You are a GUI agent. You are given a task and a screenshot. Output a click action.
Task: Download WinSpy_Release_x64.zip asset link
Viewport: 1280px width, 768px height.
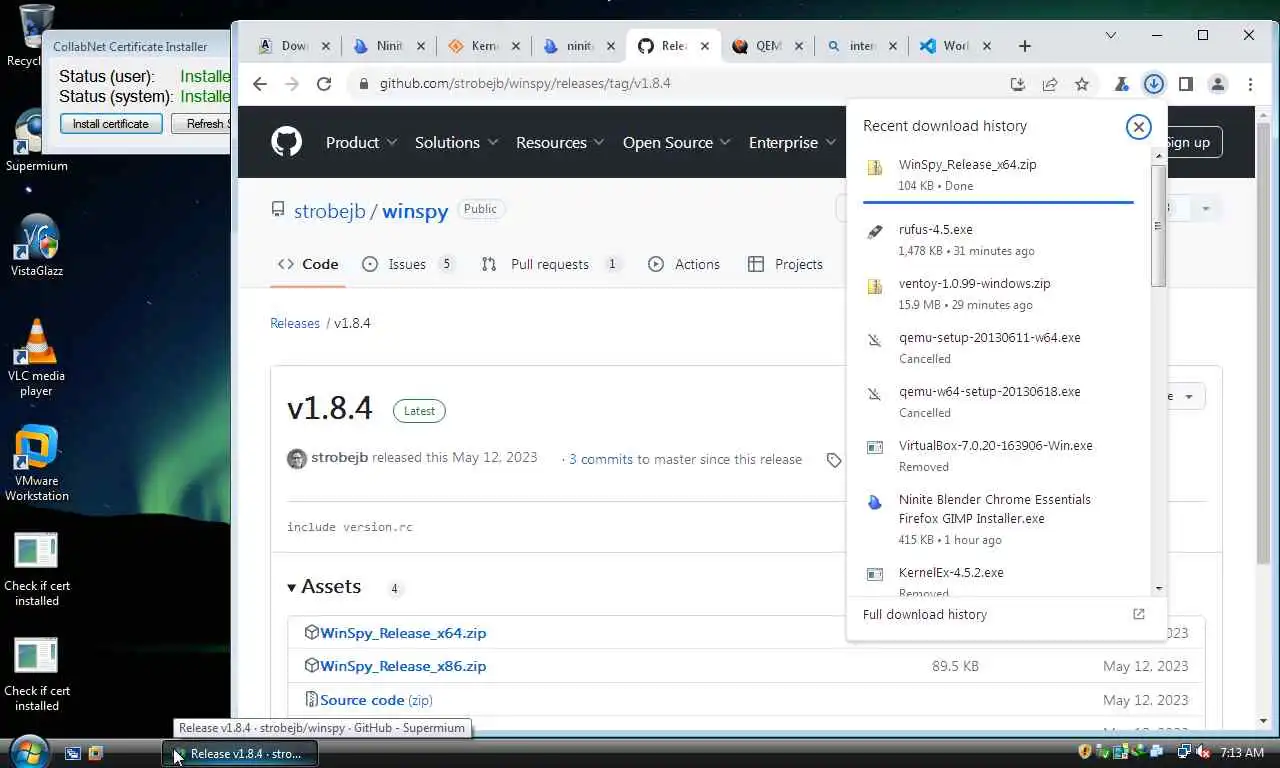click(403, 633)
